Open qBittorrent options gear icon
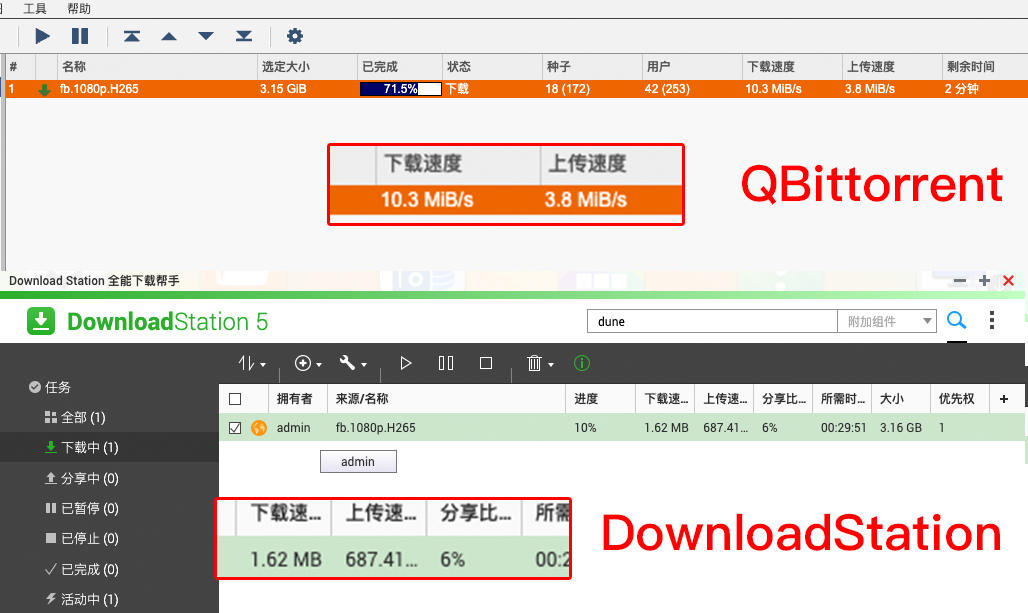The width and height of the screenshot is (1028, 613). click(x=295, y=36)
